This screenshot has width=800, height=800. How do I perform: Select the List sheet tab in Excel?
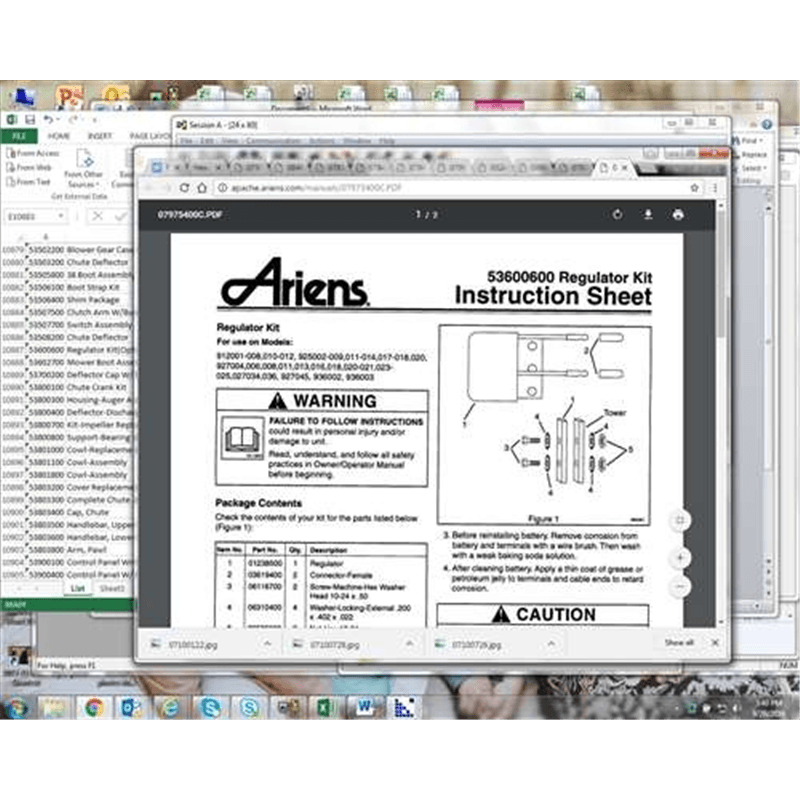pos(77,588)
